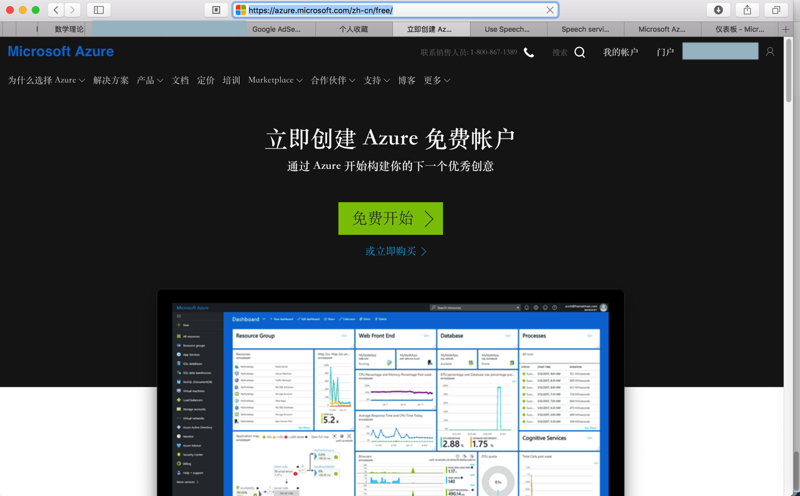Switch to the 个人收藏 tab
This screenshot has width=800, height=496.
[354, 29]
